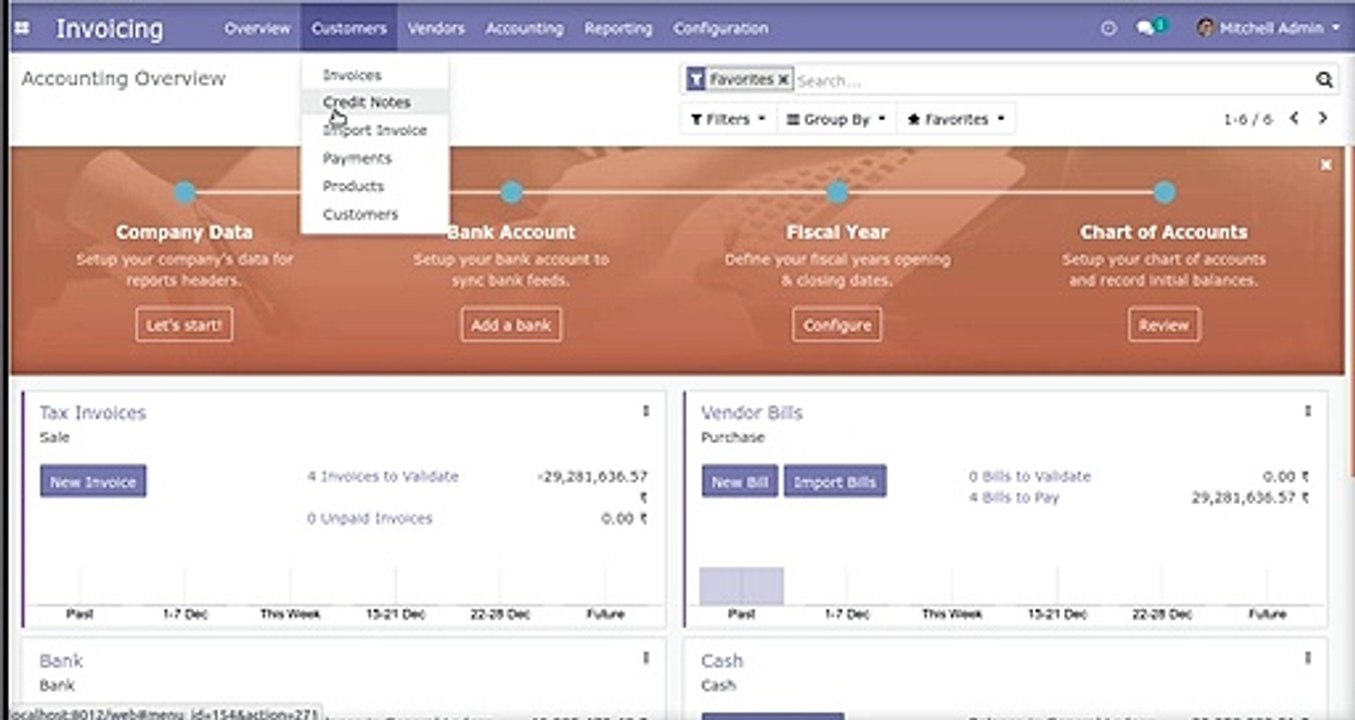
Task: Open the Favorites dropdown
Action: pyautogui.click(x=956, y=119)
